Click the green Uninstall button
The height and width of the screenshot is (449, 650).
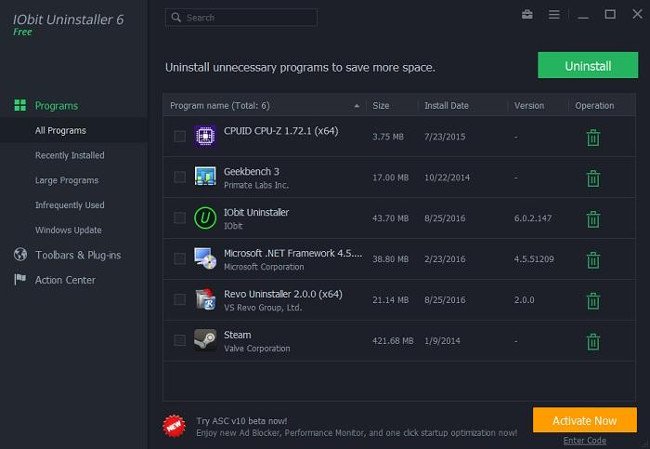[x=588, y=65]
